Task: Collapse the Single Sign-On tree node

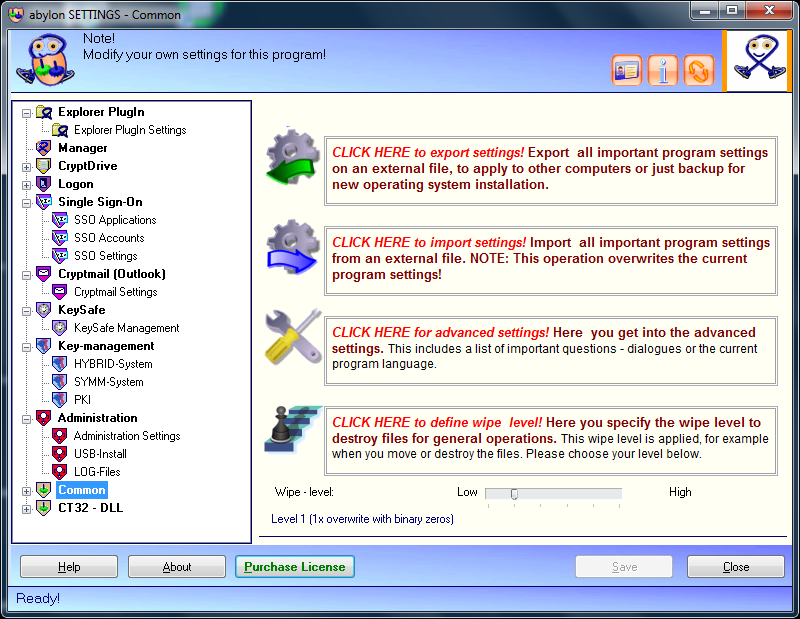Action: [x=27, y=203]
